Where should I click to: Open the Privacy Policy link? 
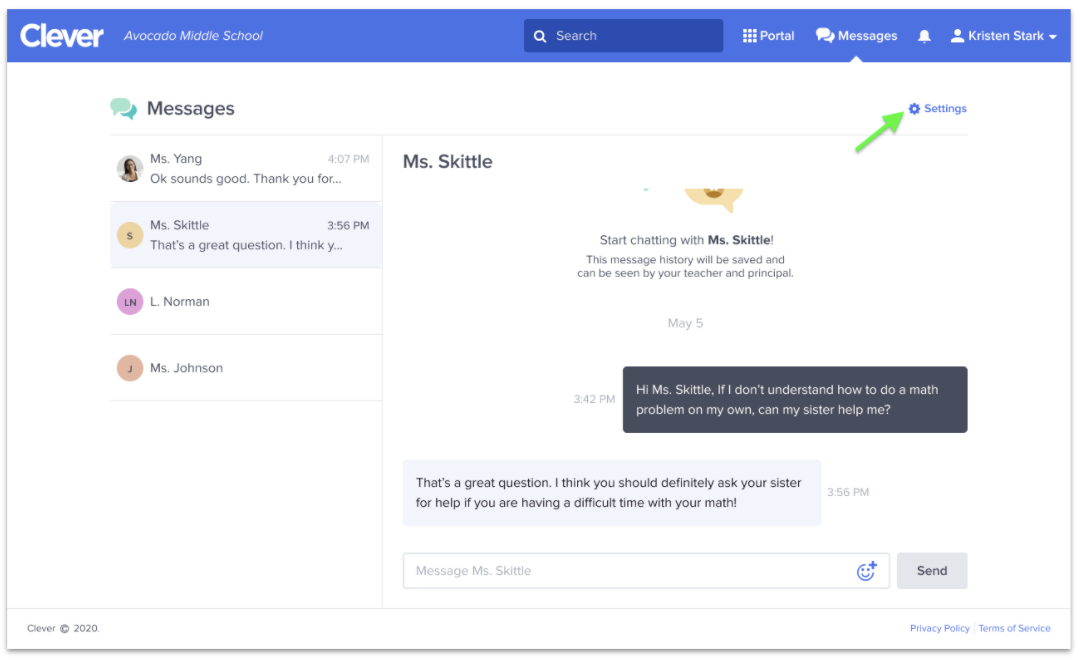[939, 628]
